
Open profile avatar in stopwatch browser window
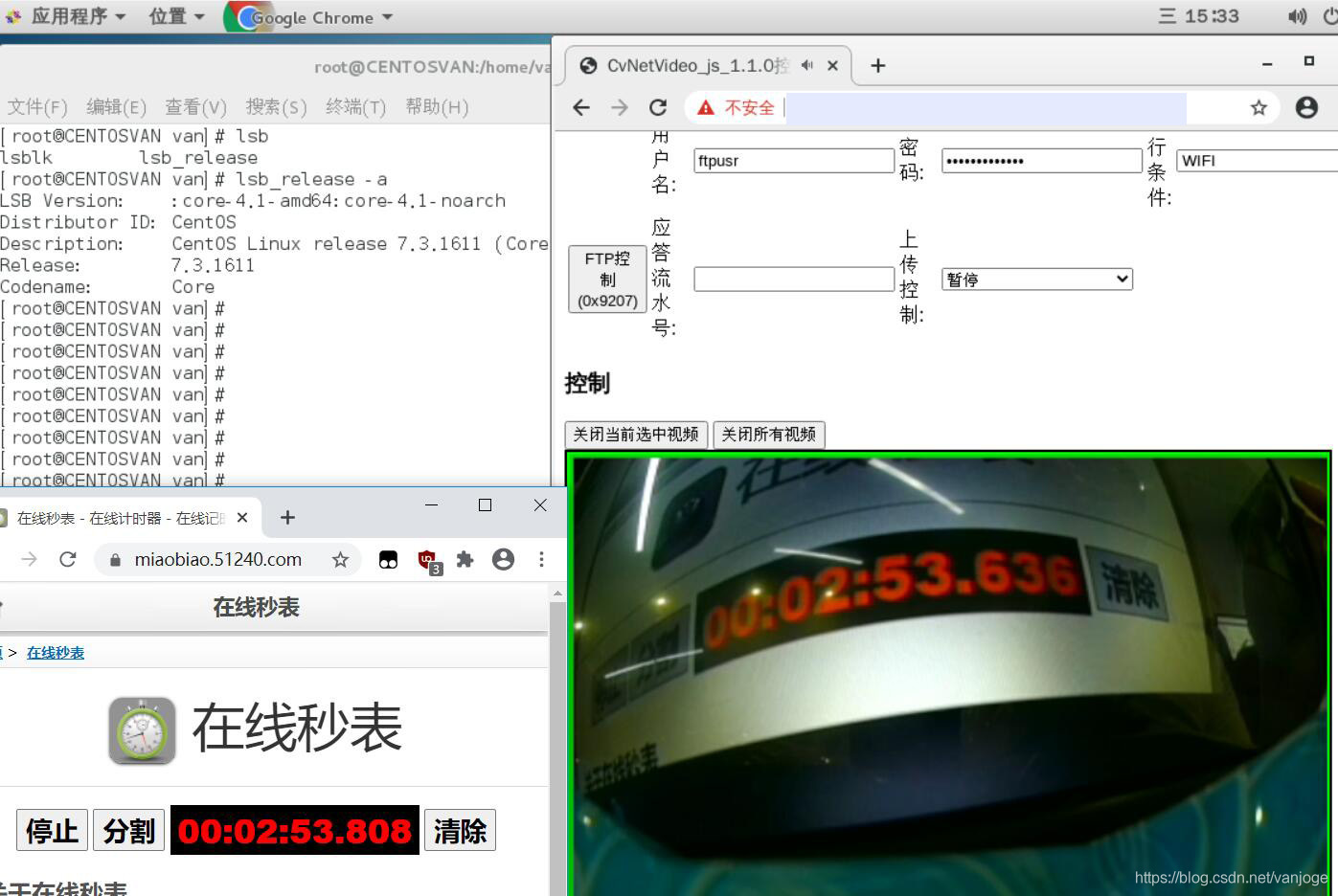pyautogui.click(x=503, y=559)
